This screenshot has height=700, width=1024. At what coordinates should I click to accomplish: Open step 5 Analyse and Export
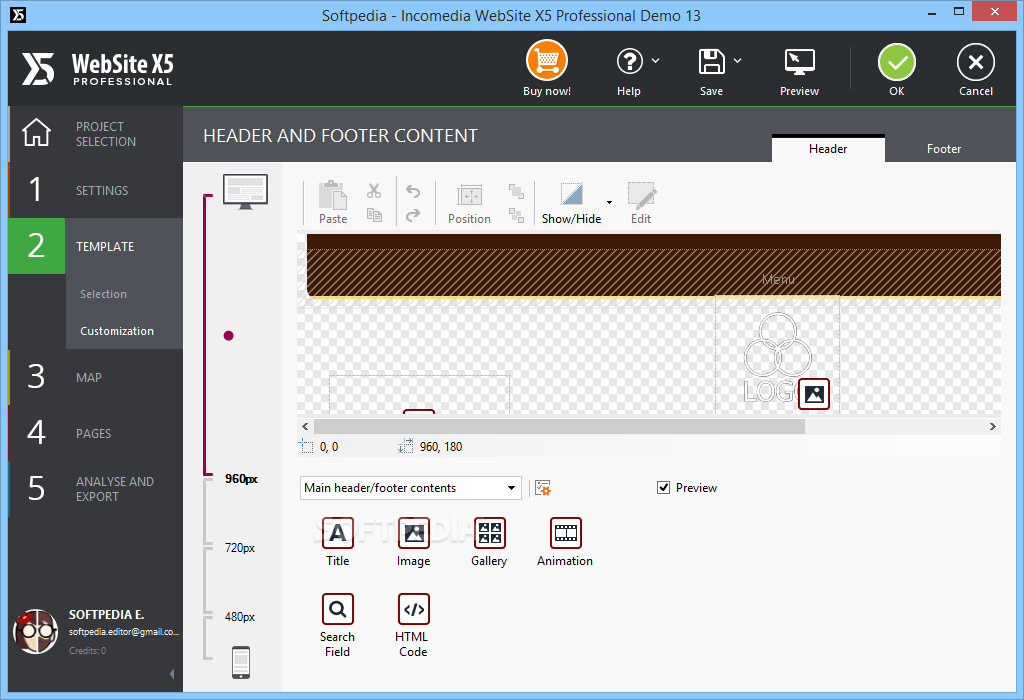click(x=95, y=488)
